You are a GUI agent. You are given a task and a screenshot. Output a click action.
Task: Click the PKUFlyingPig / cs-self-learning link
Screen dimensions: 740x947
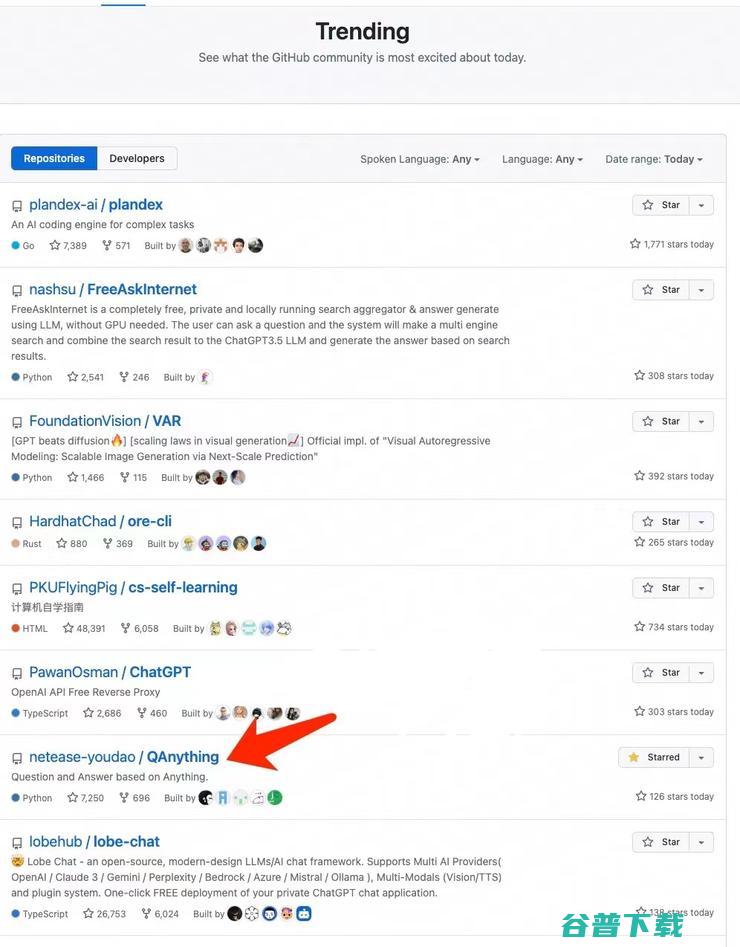click(133, 588)
